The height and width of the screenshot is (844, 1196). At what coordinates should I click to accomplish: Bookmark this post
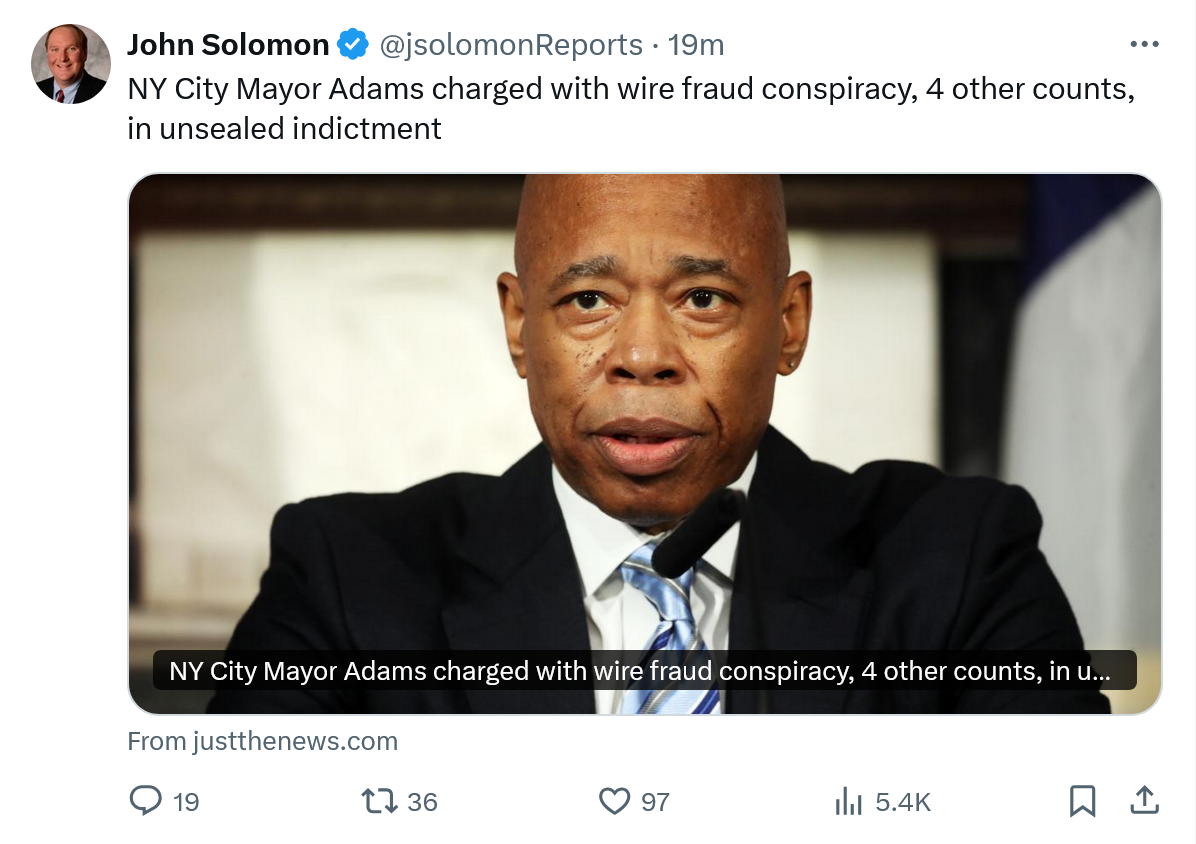(x=1082, y=800)
